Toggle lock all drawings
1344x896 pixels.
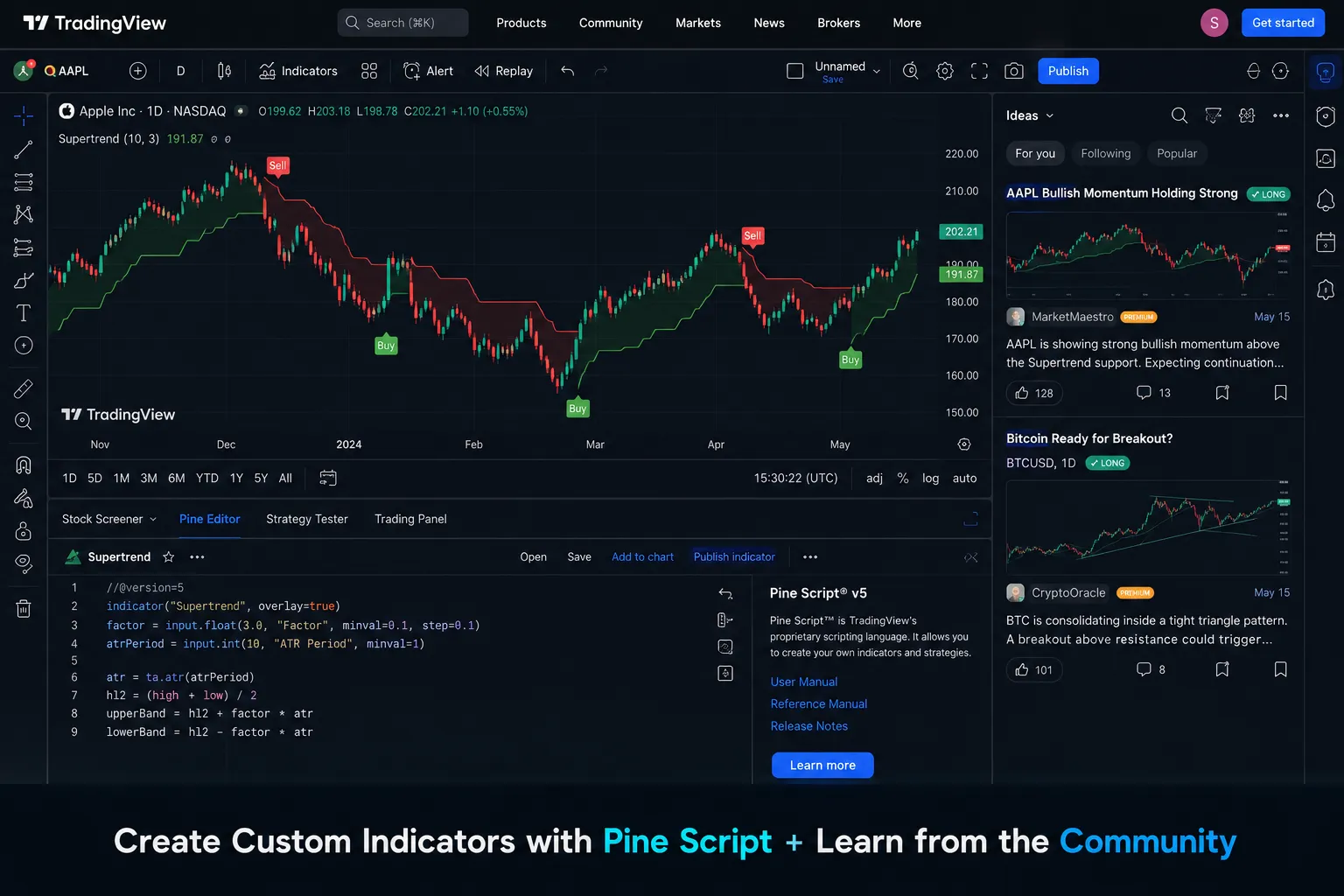click(24, 531)
